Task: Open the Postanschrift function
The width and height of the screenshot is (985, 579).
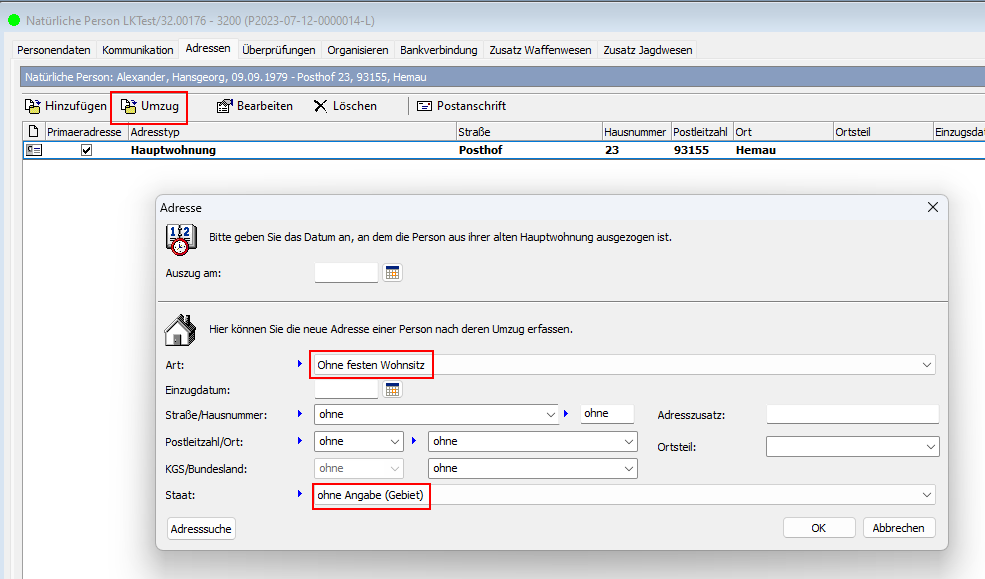Action: pyautogui.click(x=461, y=106)
